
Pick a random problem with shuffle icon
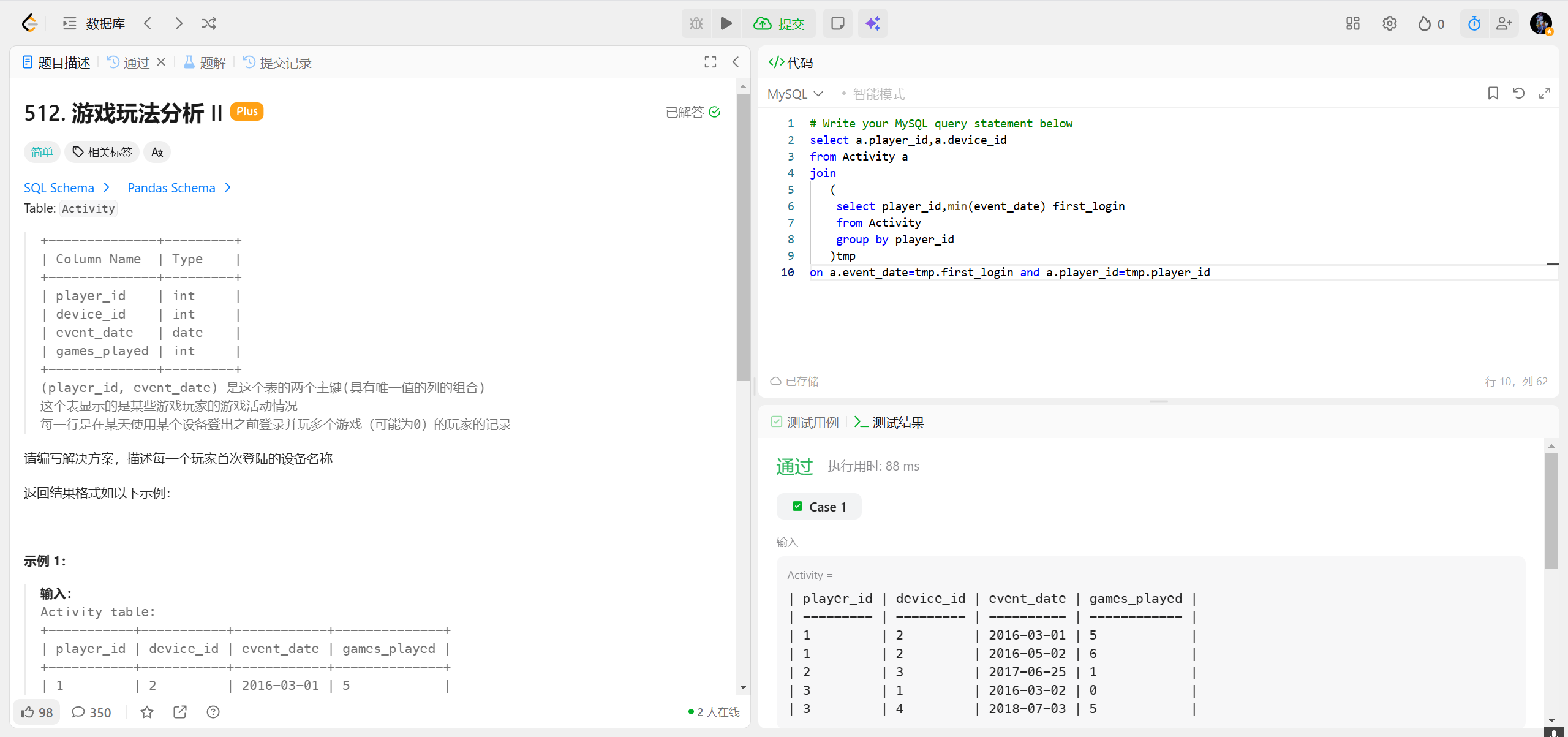click(x=209, y=23)
